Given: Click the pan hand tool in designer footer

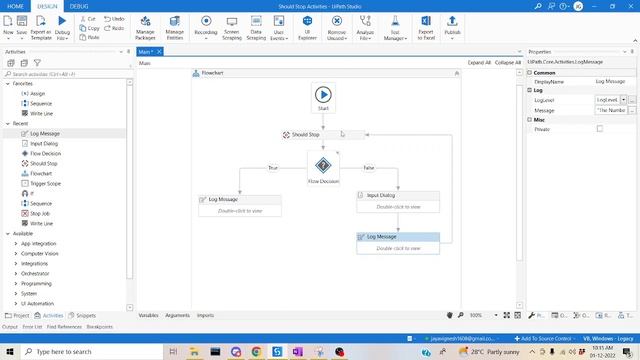Looking at the screenshot, I should tap(449, 315).
